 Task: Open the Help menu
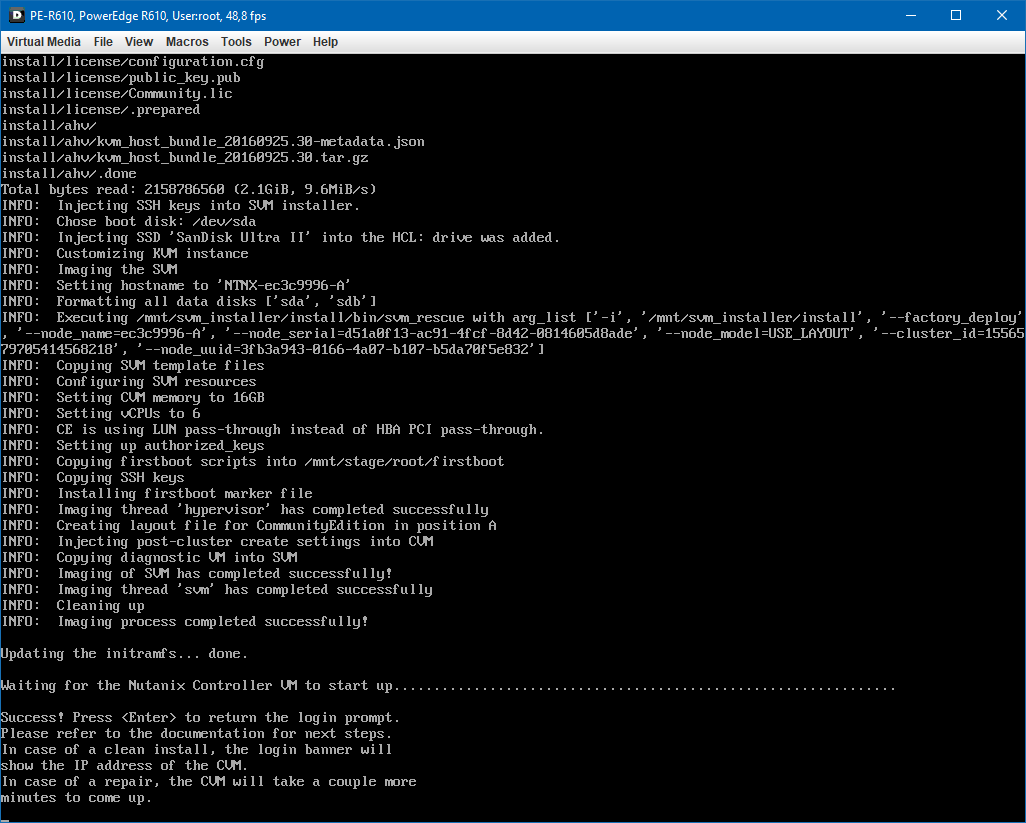pos(325,42)
